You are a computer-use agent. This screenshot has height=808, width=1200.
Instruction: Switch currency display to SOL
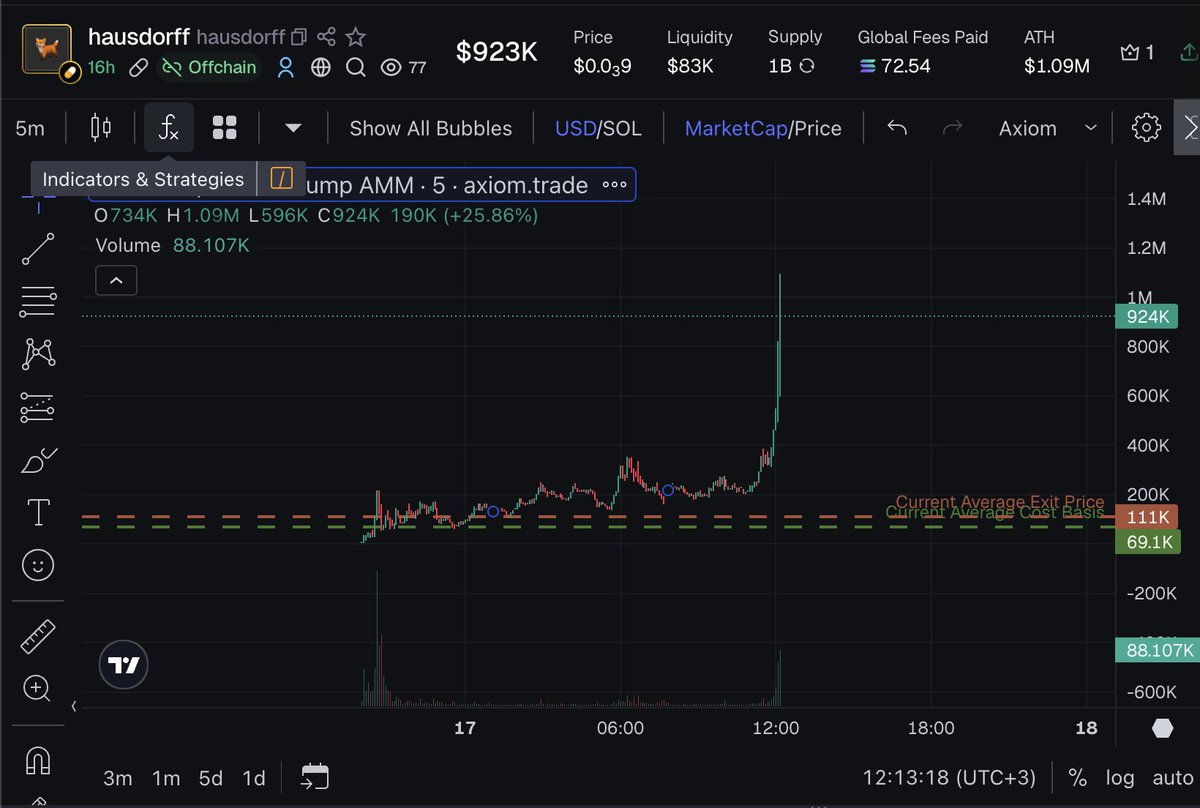(622, 128)
